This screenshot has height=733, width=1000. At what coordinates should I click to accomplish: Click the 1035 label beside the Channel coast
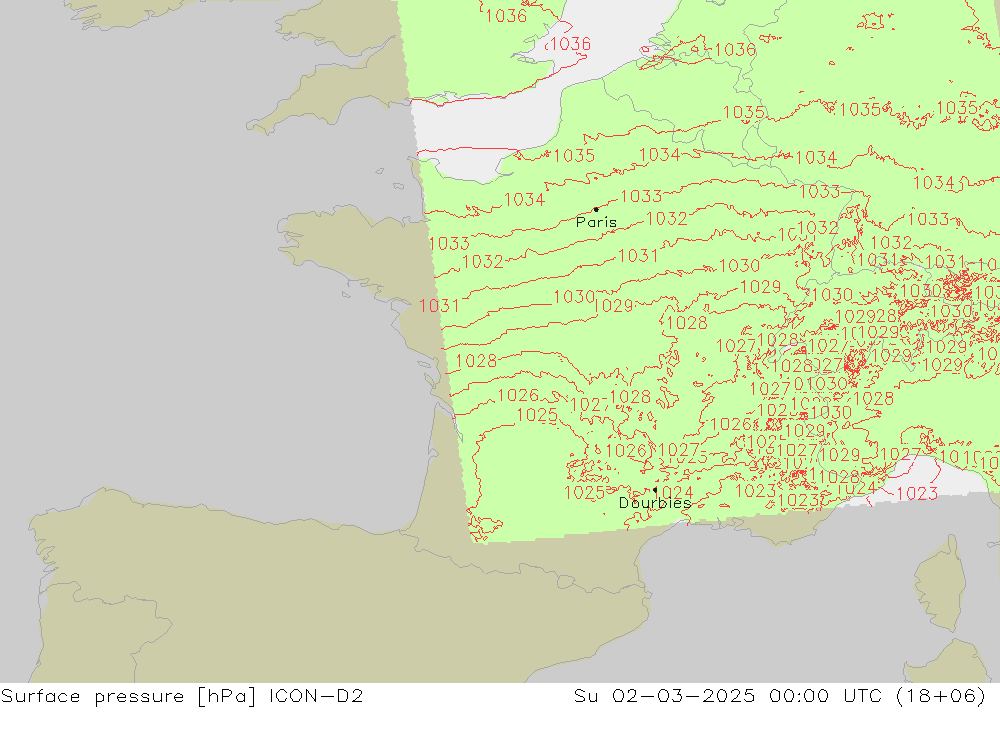574,156
